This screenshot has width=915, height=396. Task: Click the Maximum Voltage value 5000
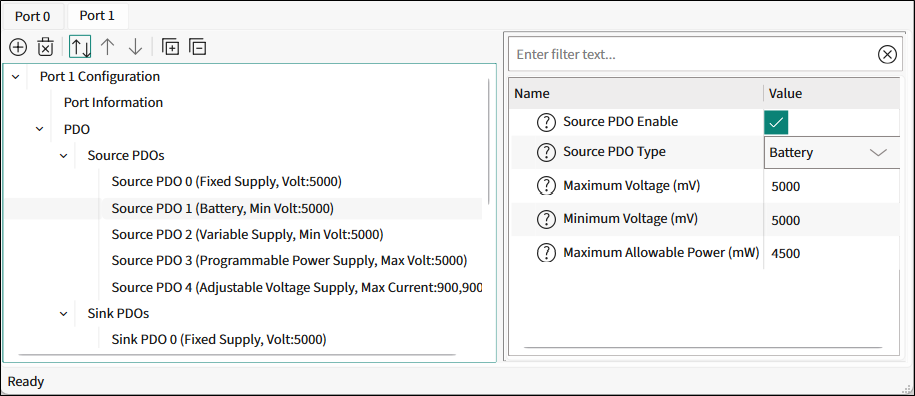[785, 187]
